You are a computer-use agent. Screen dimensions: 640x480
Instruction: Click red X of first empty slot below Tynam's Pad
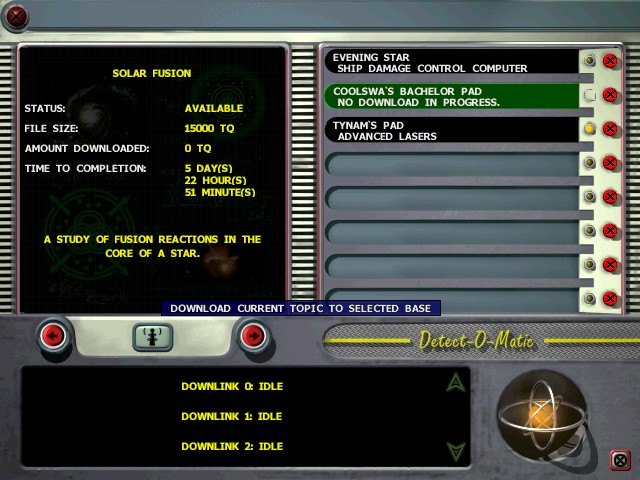[x=610, y=163]
